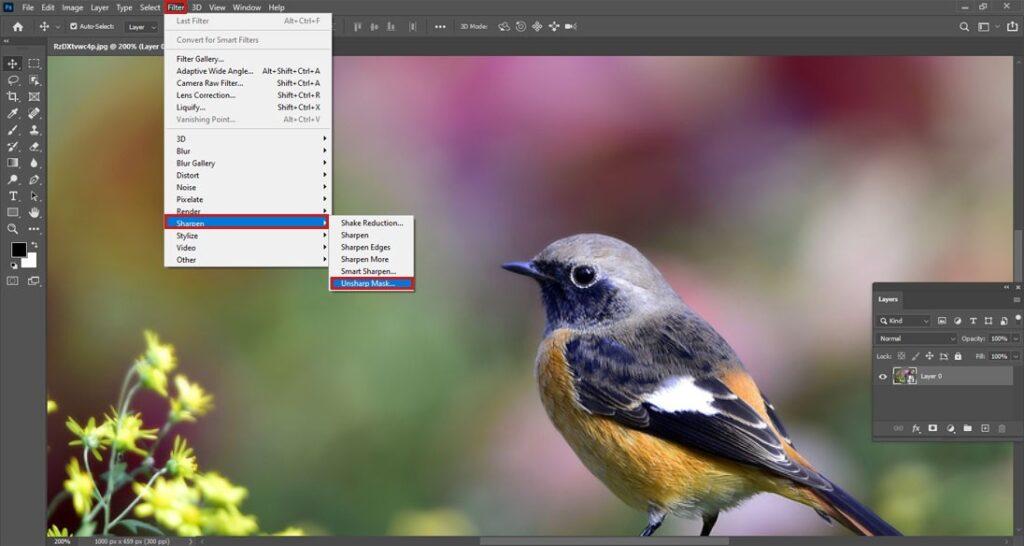The width and height of the screenshot is (1024, 546).
Task: Toggle the type layers filter
Action: tap(973, 321)
